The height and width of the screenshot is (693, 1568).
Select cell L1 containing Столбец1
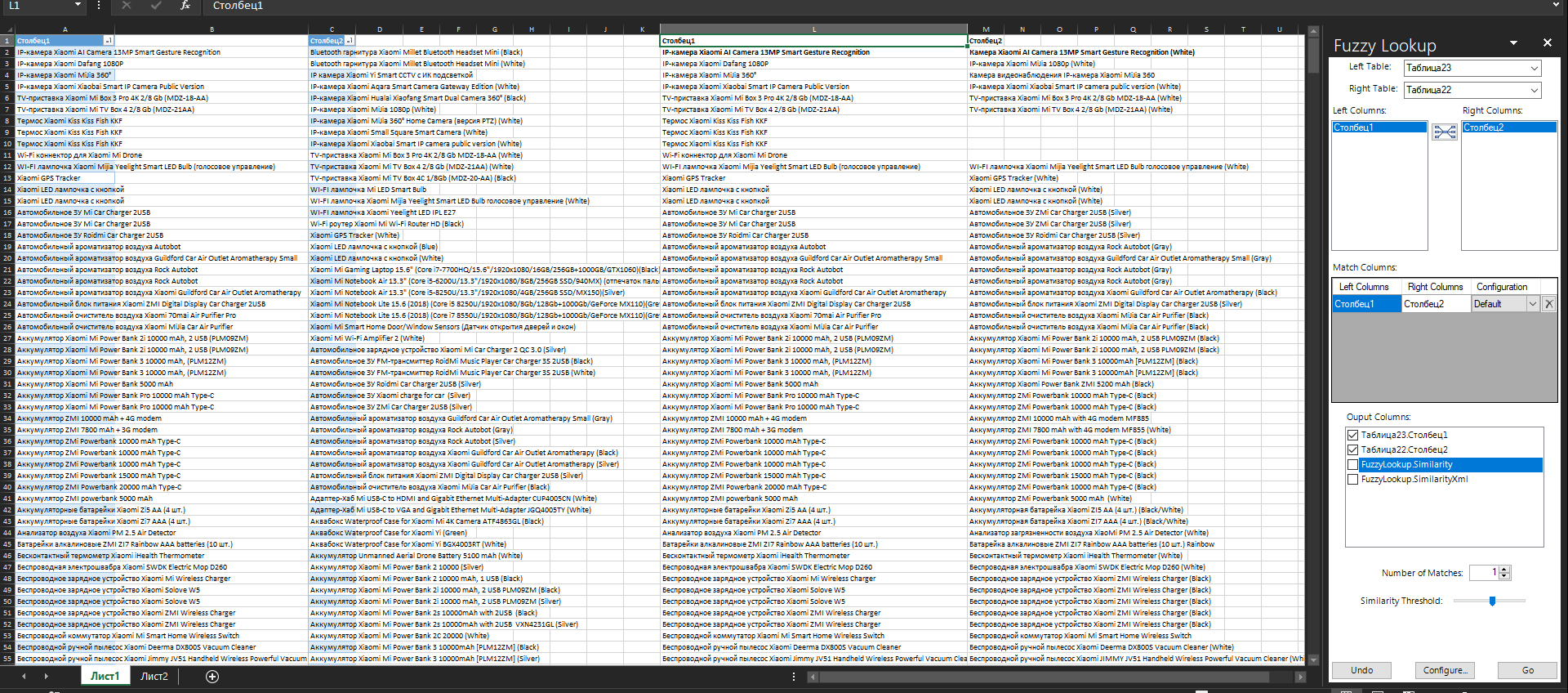point(813,41)
